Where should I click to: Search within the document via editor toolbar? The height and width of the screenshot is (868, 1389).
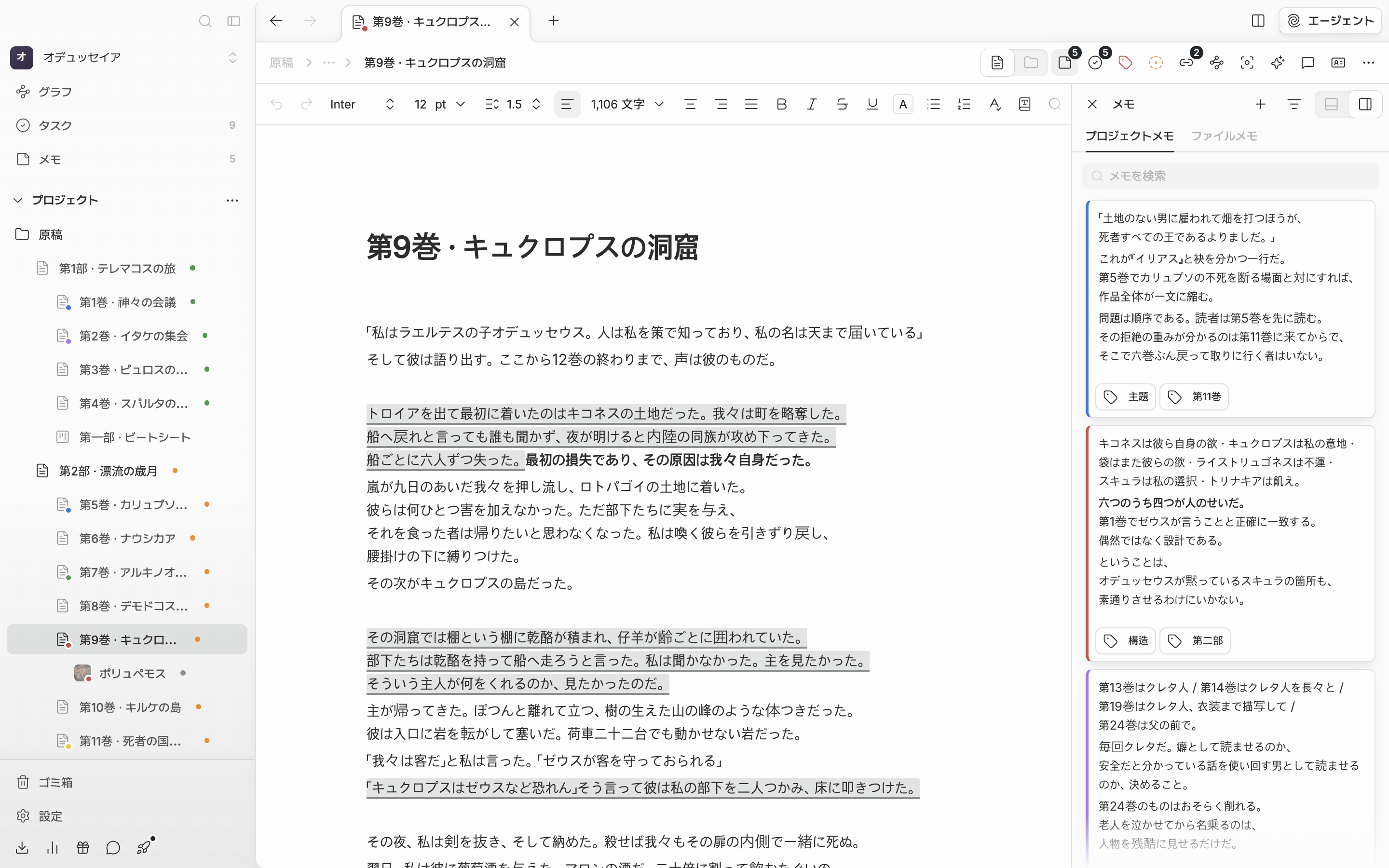(x=1055, y=105)
